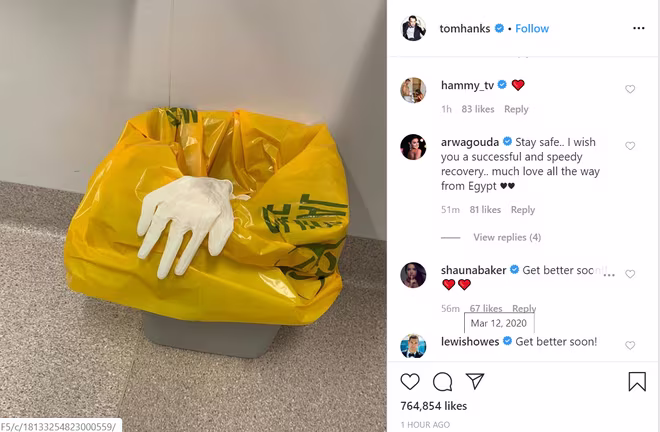This screenshot has width=660, height=432.
Task: Open arwagouda's avatar
Action: click(x=413, y=147)
